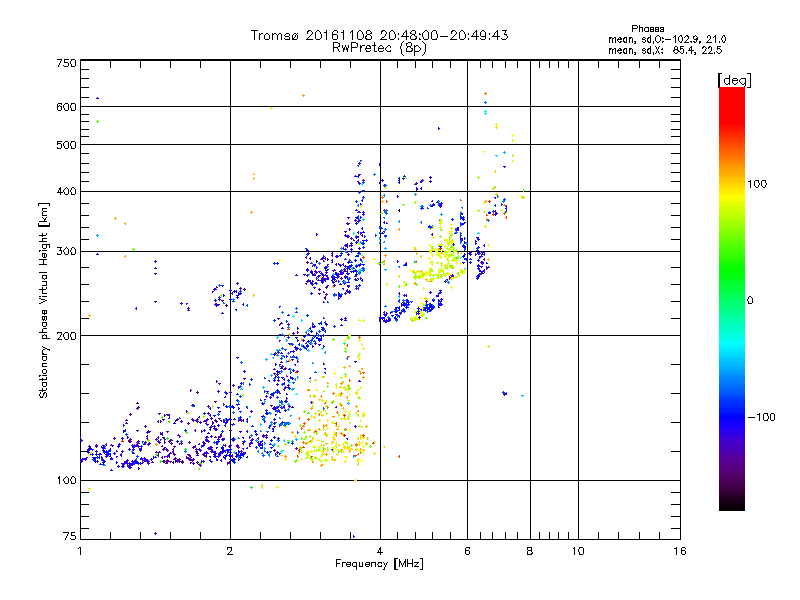Screen dimensions: 800x600
Task: Click the 16 tick on frequency axis
Action: pyautogui.click(x=678, y=552)
